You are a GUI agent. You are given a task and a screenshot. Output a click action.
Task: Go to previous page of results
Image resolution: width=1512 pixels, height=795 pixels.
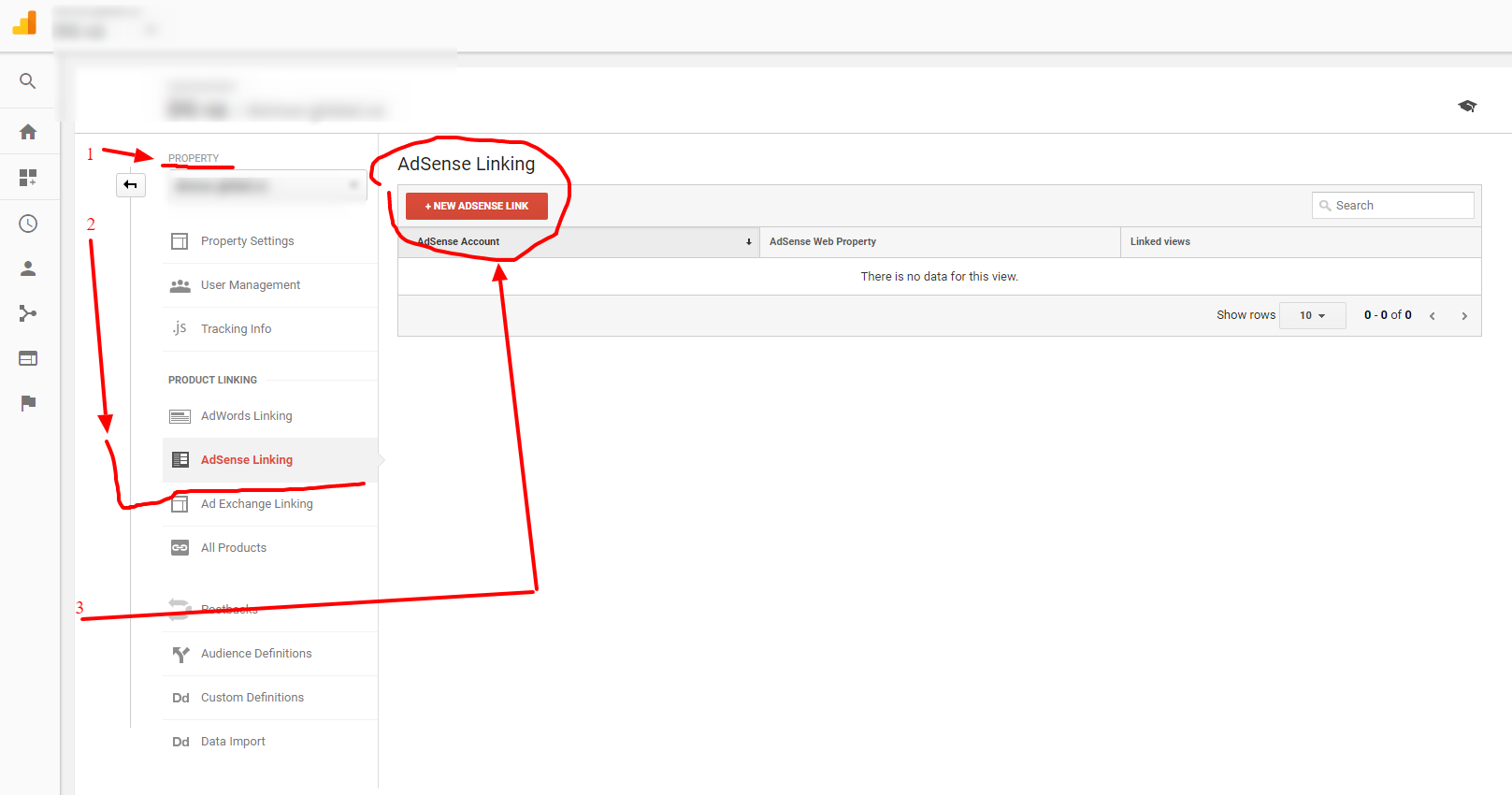click(x=1432, y=316)
